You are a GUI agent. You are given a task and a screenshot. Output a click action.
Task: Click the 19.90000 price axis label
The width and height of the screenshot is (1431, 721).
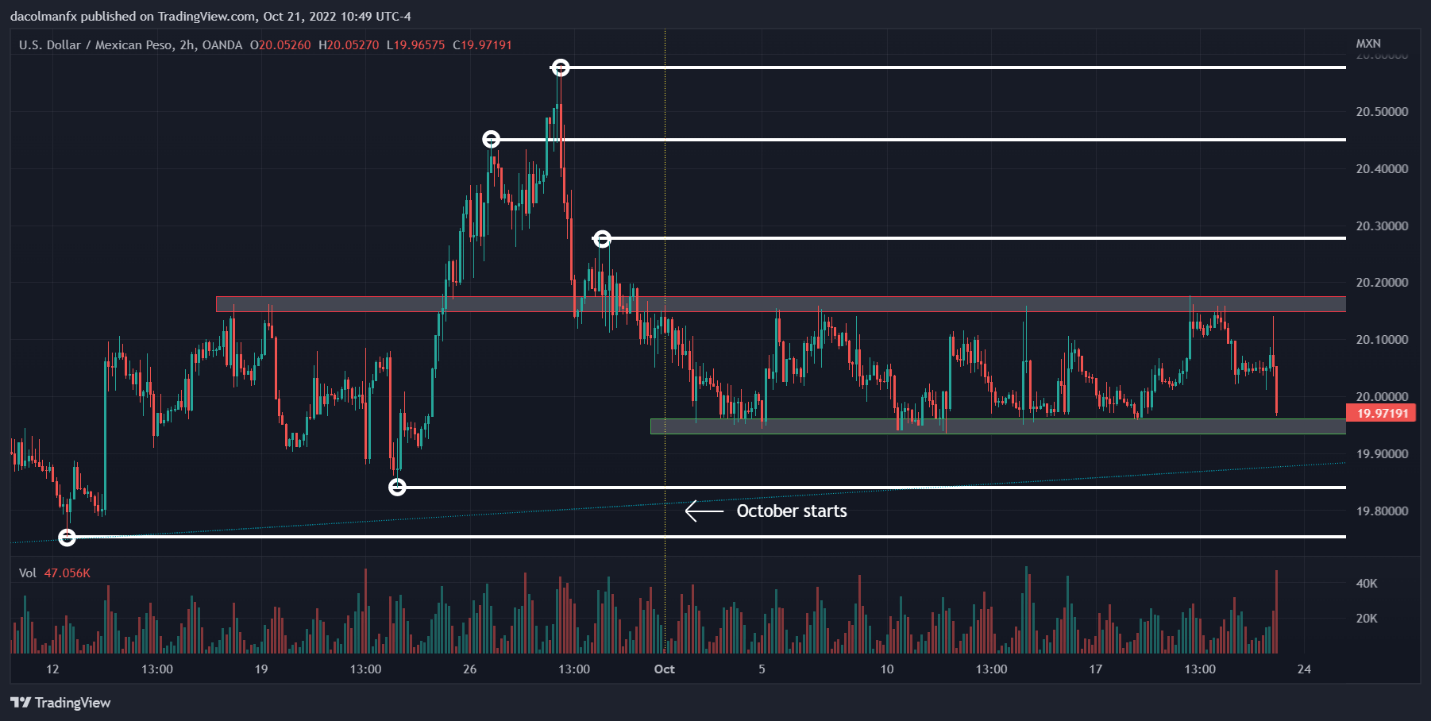(x=1383, y=454)
